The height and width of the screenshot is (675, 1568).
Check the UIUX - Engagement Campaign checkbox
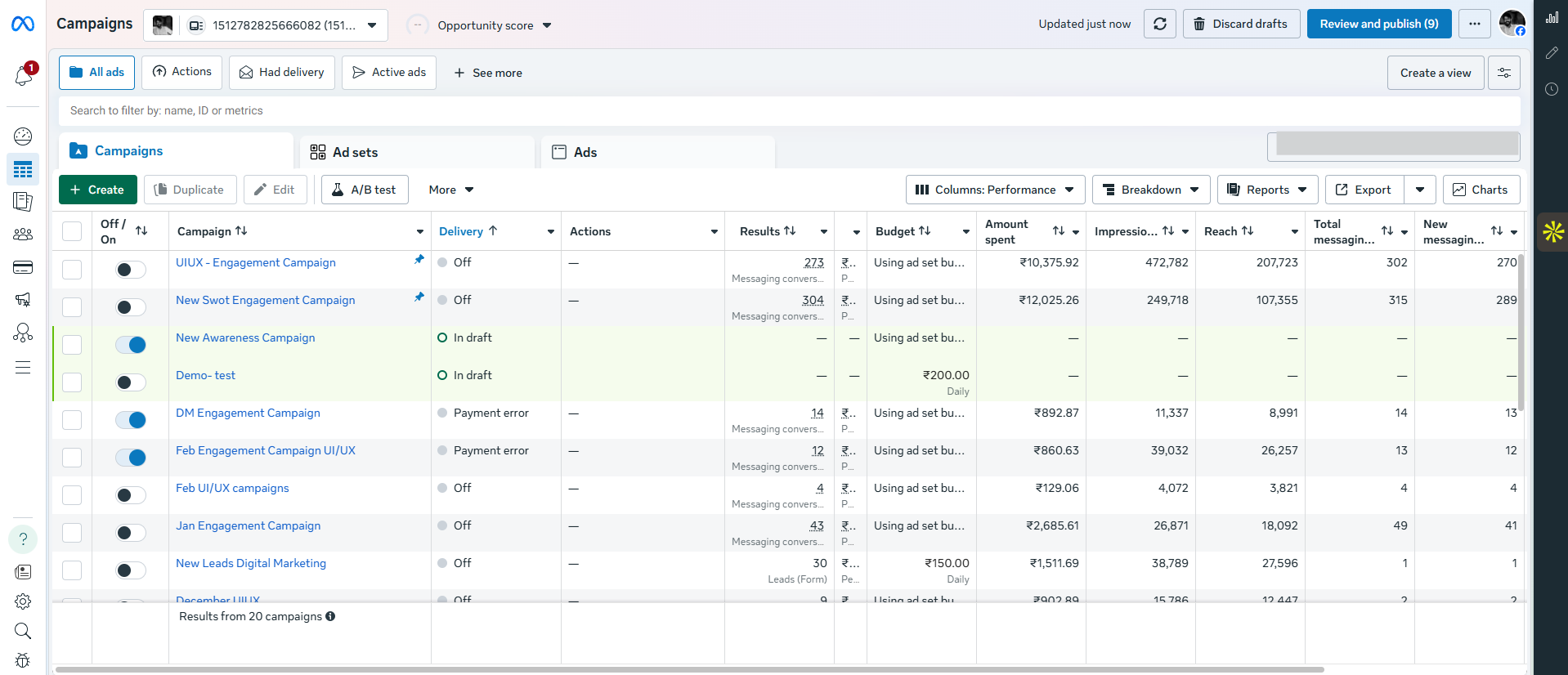coord(72,270)
